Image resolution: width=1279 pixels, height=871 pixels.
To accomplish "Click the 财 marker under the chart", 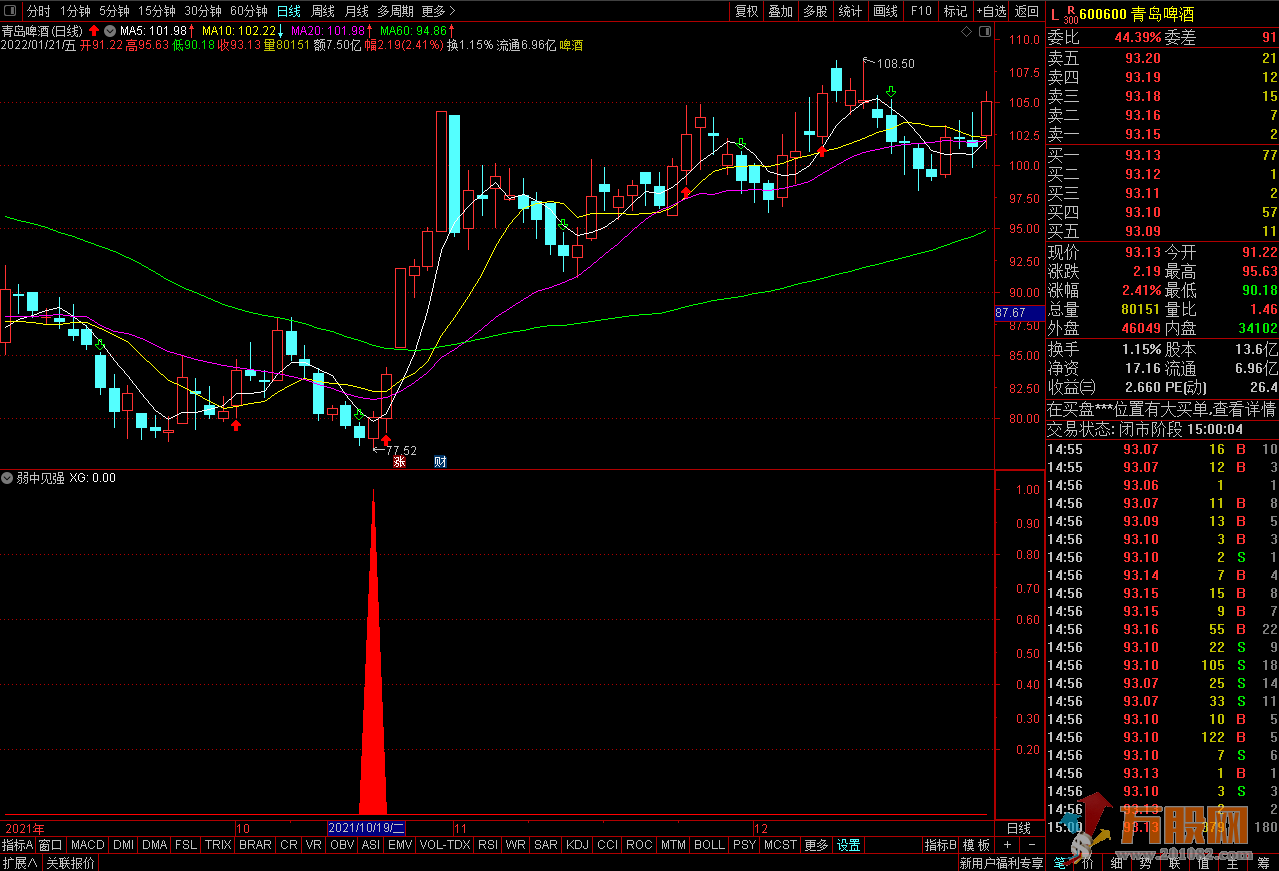I will (x=440, y=462).
